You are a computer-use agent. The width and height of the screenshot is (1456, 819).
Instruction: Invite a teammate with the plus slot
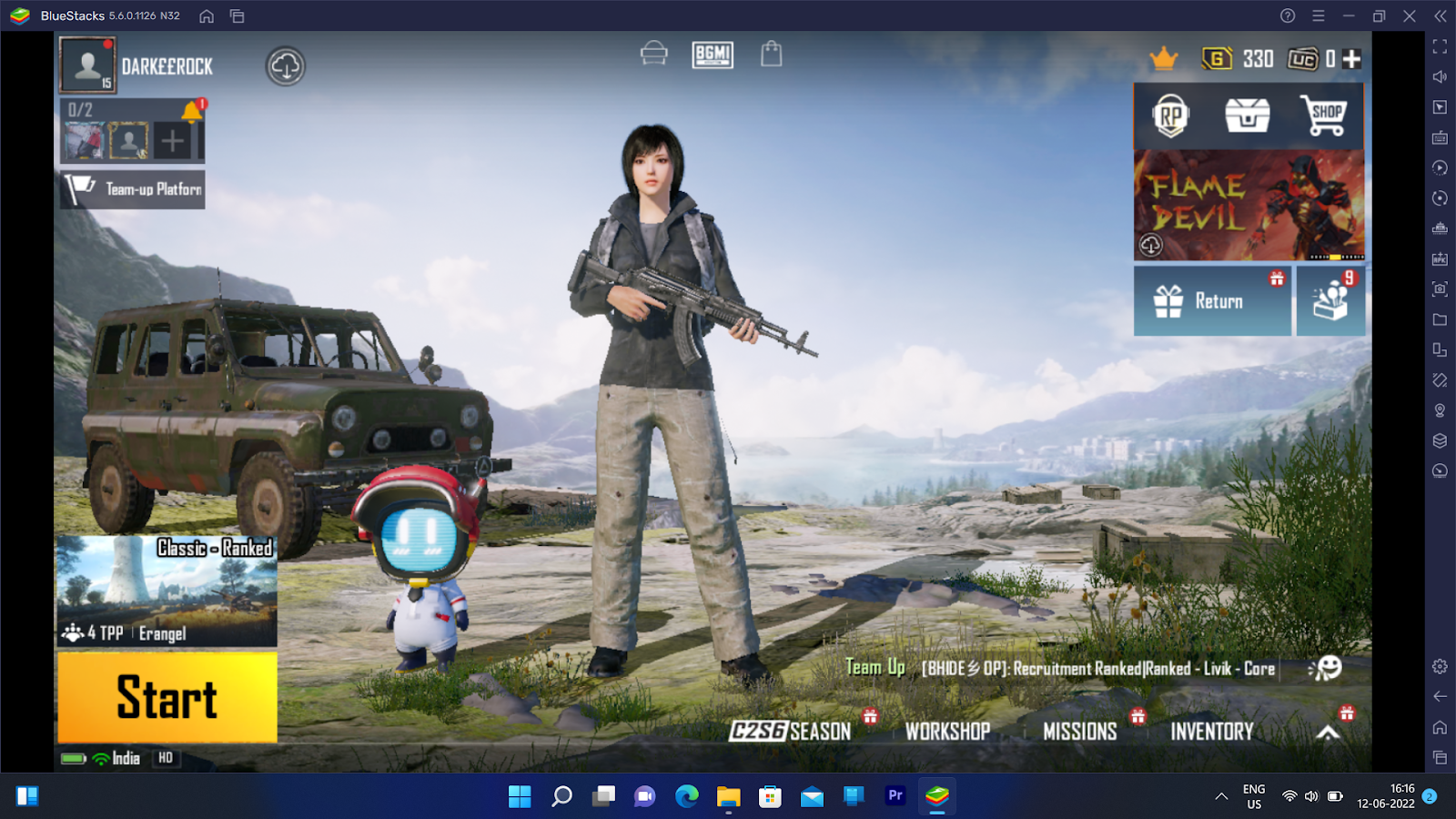click(173, 142)
